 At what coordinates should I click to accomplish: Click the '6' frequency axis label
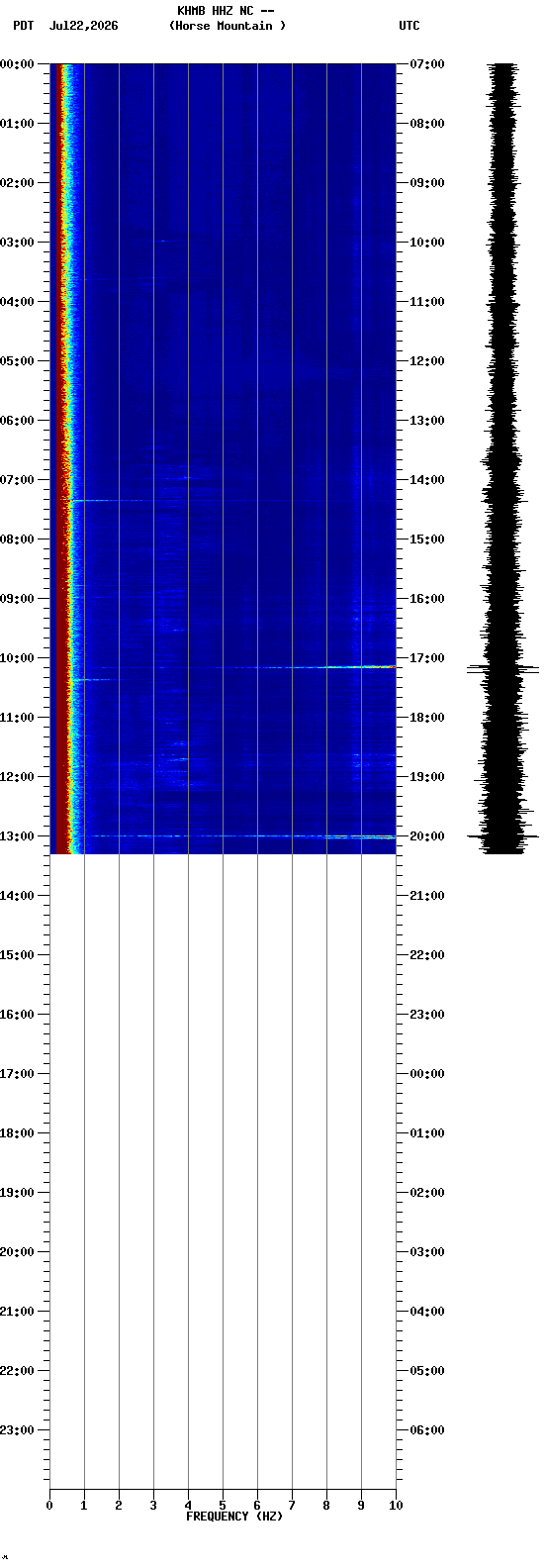pyautogui.click(x=257, y=1506)
